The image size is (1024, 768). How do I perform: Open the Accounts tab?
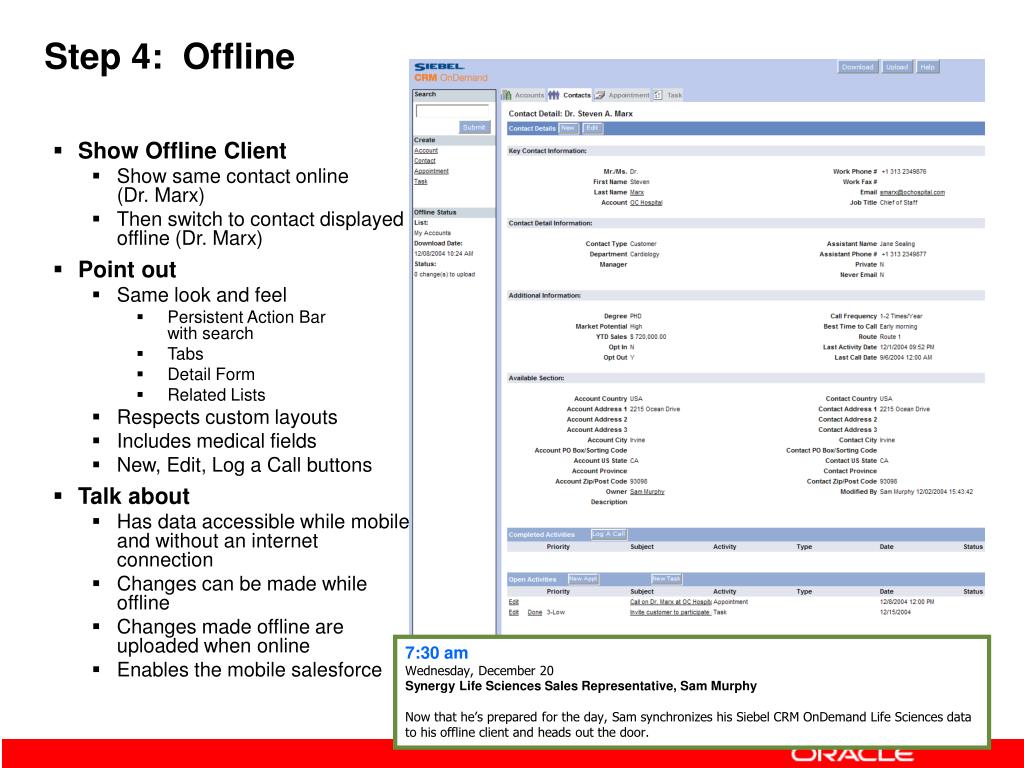529,95
